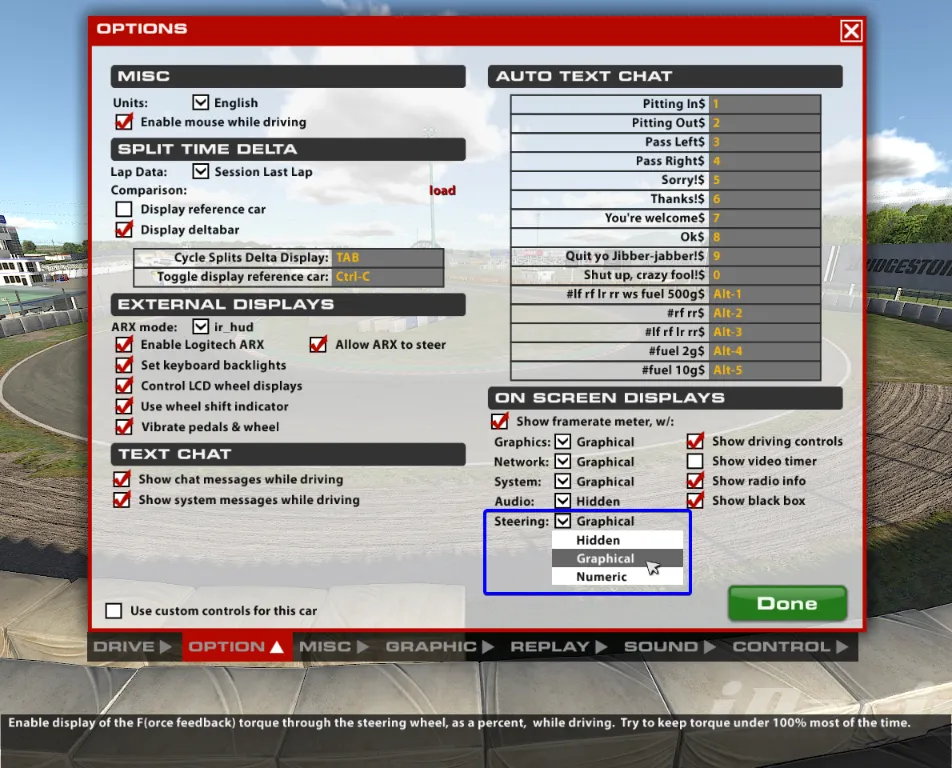Edit Cycle Splits Delta Display key TAB
Image resolution: width=952 pixels, height=768 pixels.
[387, 257]
